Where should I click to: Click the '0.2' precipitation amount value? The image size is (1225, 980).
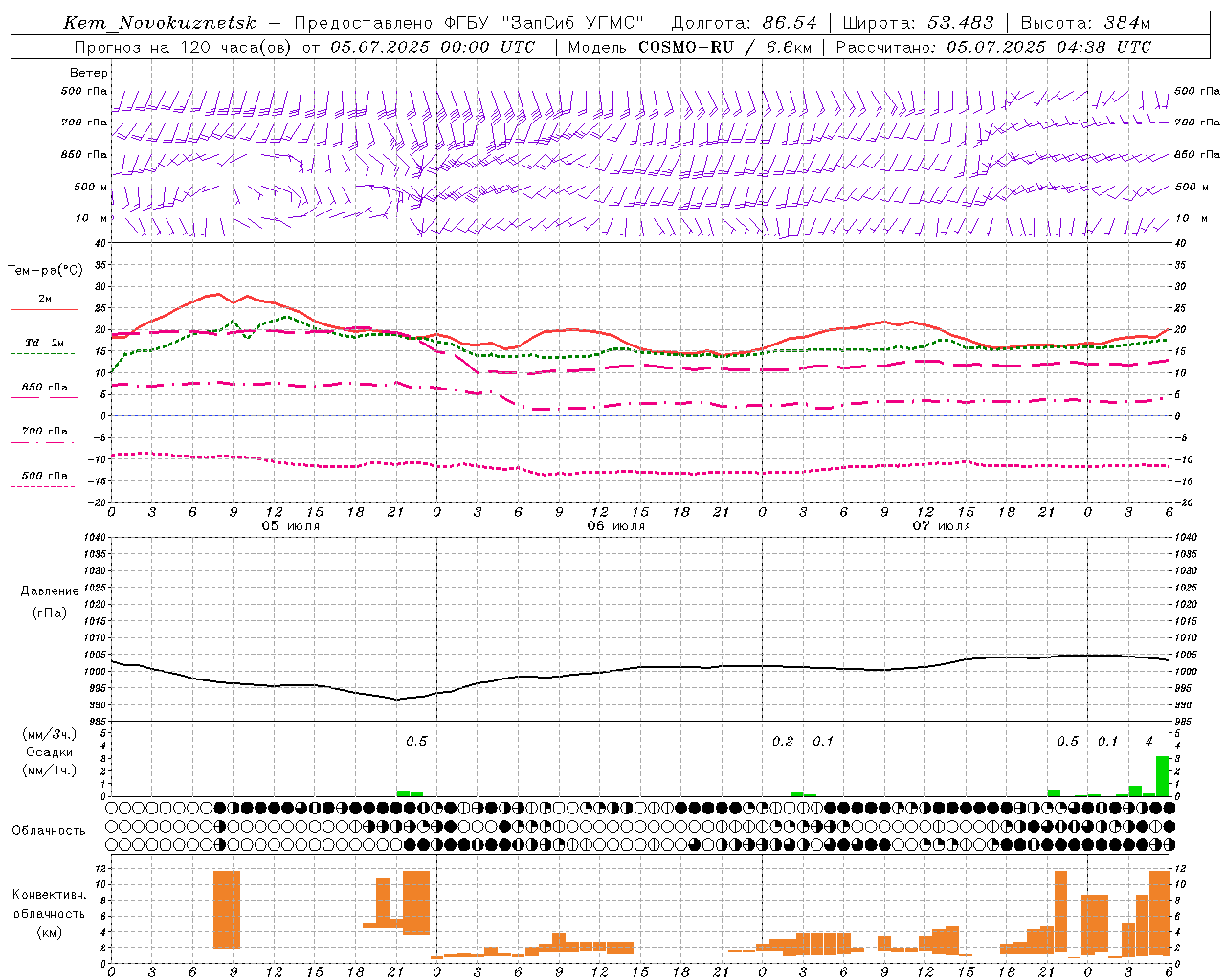(783, 742)
